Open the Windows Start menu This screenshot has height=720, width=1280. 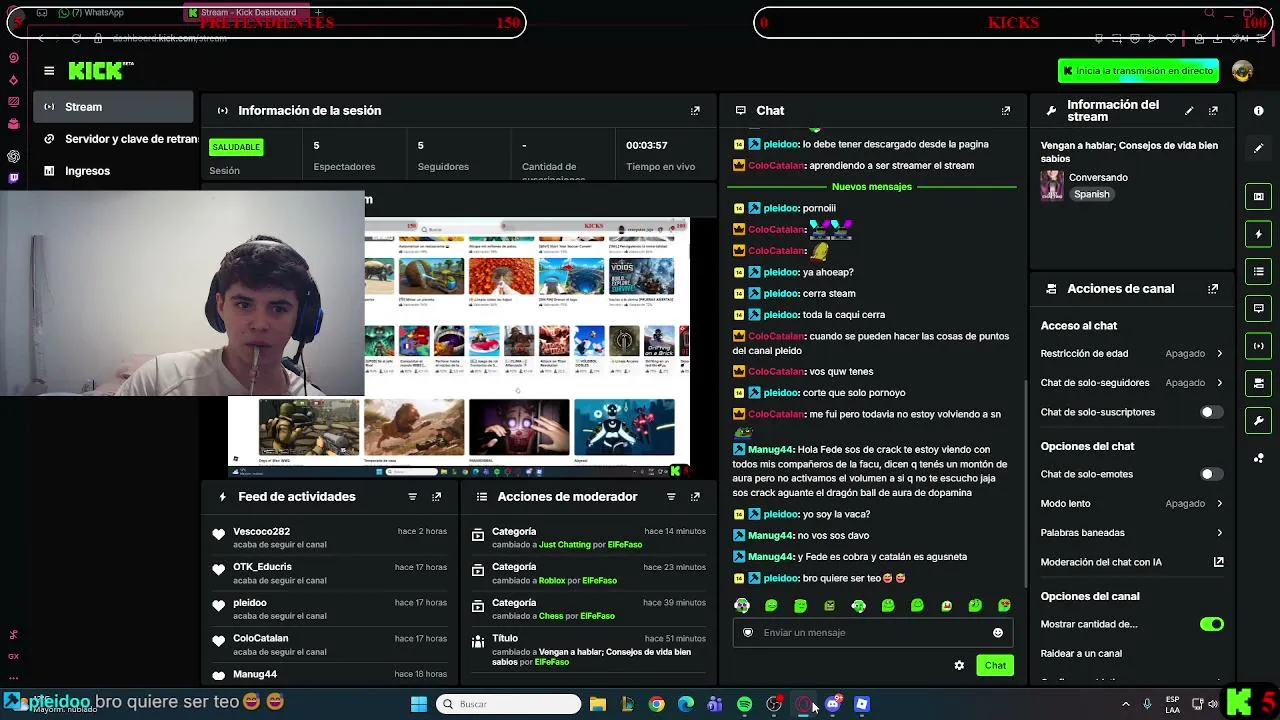click(x=419, y=705)
